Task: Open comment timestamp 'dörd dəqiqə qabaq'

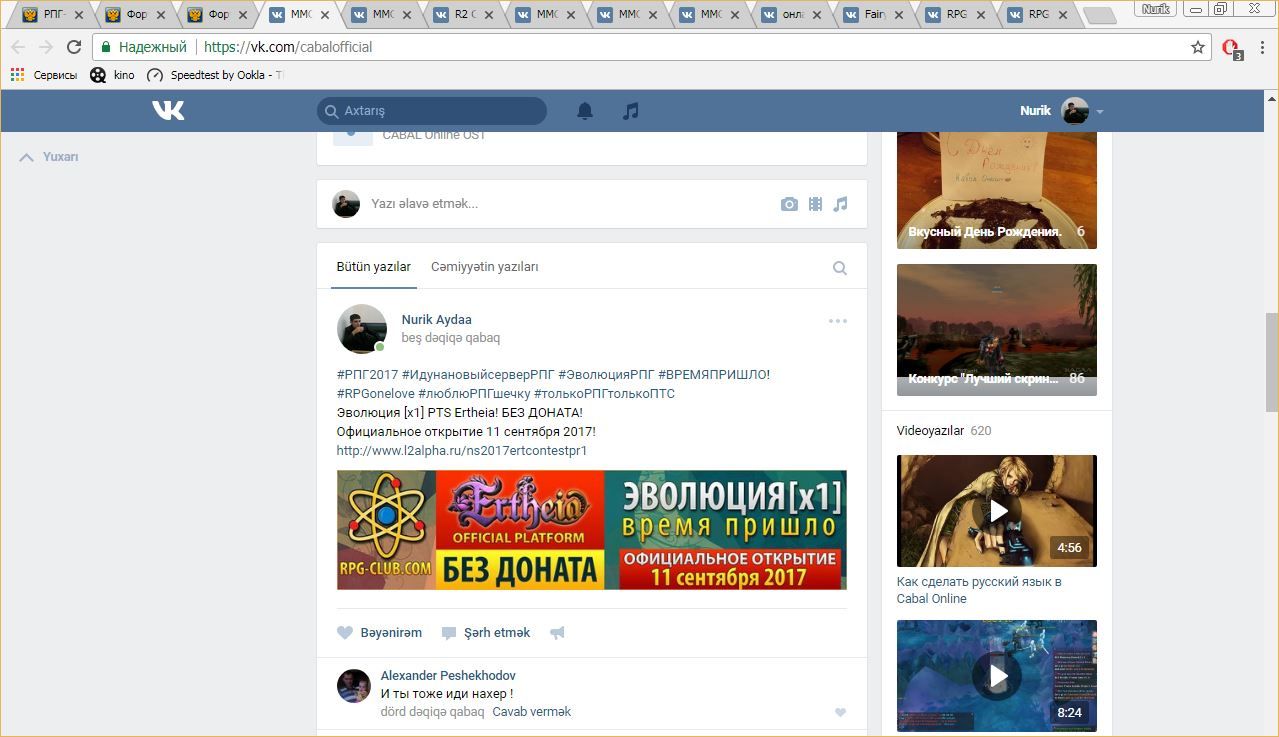Action: click(432, 712)
